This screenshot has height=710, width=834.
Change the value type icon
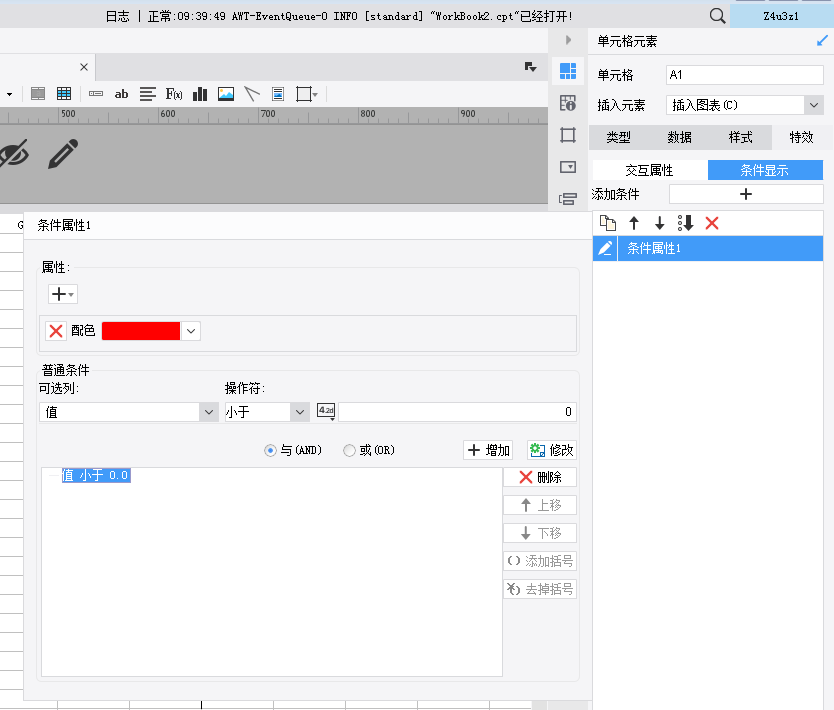point(326,412)
